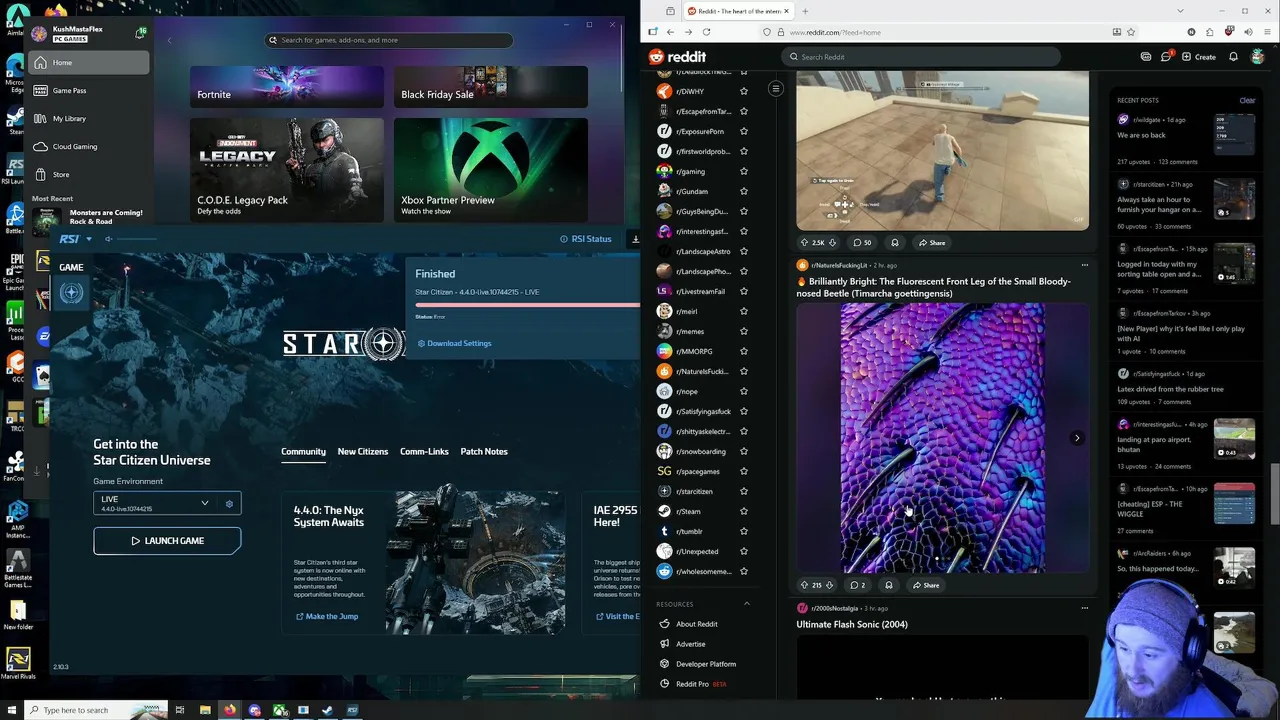
Task: Open the Make the Jump link
Action: (327, 616)
